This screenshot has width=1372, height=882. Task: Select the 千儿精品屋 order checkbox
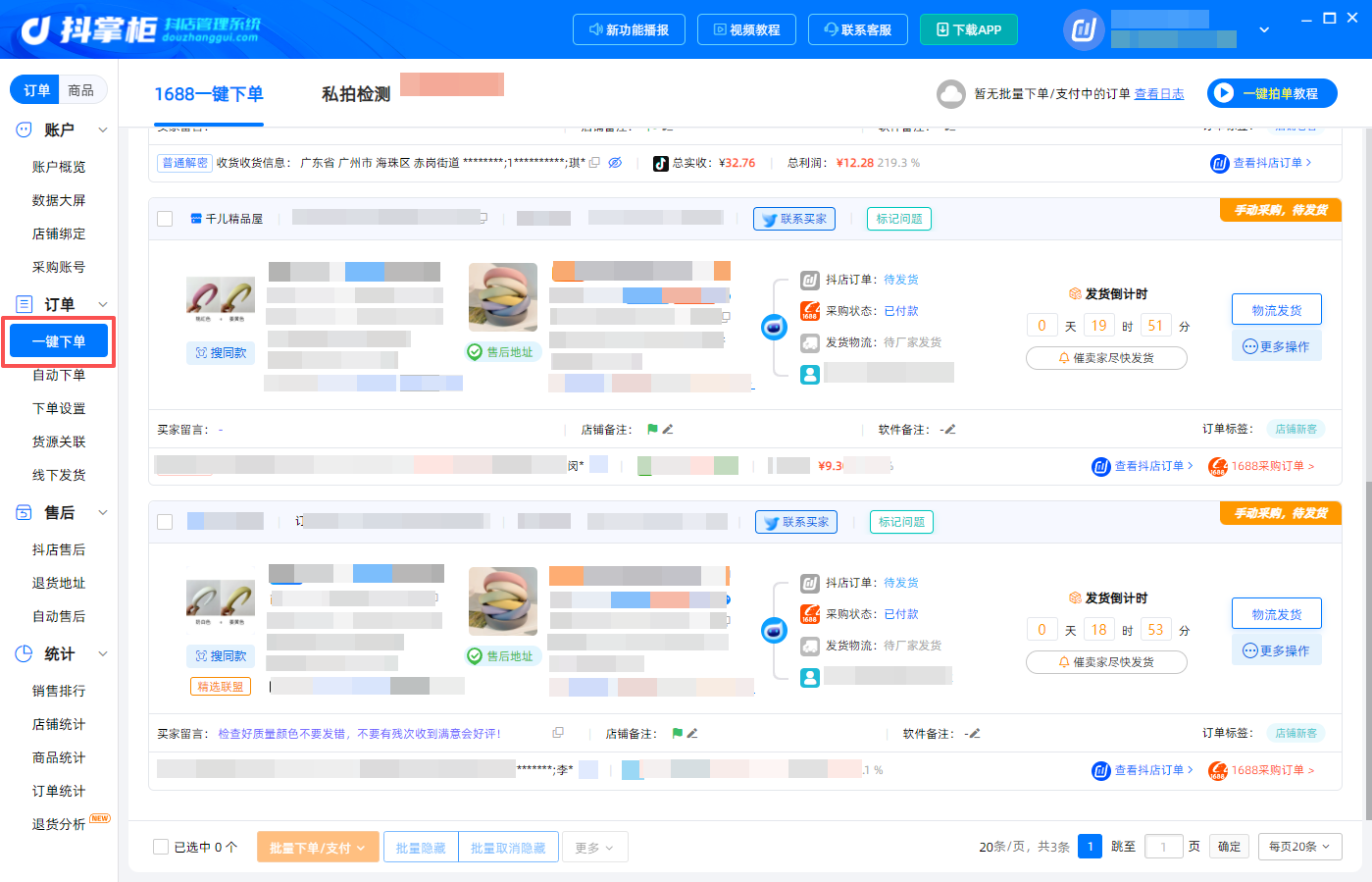point(165,219)
